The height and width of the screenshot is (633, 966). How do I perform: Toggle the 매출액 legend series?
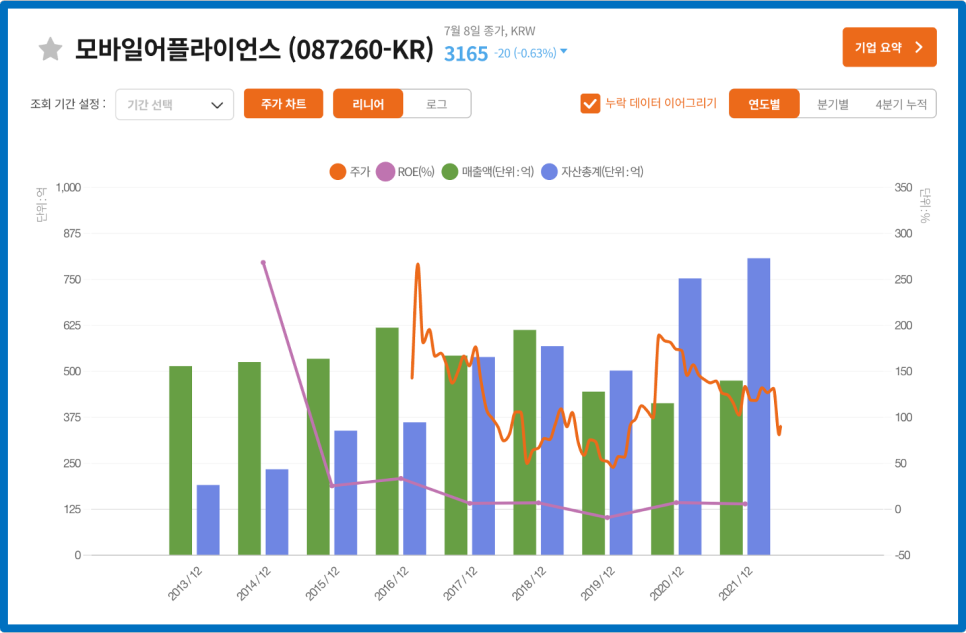pos(488,171)
